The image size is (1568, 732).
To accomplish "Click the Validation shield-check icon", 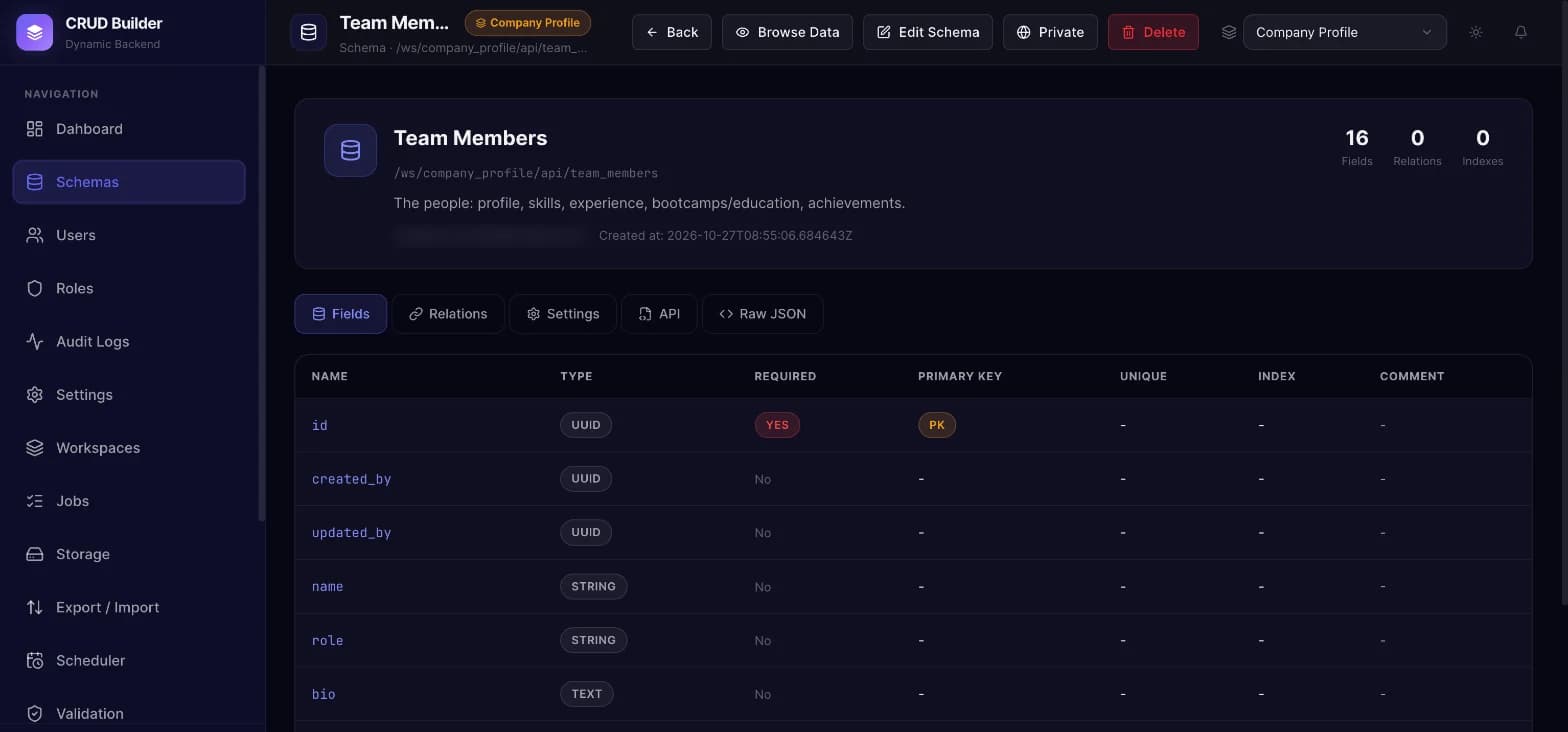I will tap(35, 713).
